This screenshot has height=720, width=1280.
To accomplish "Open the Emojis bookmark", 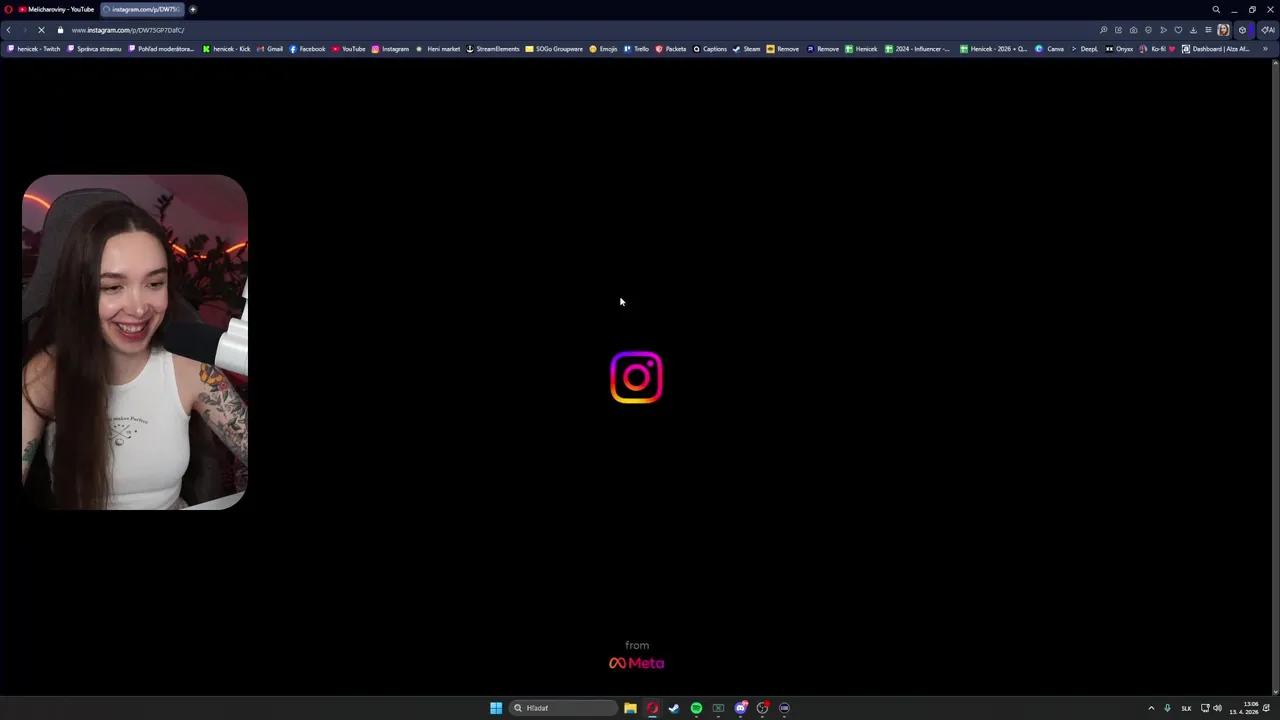I will (603, 49).
